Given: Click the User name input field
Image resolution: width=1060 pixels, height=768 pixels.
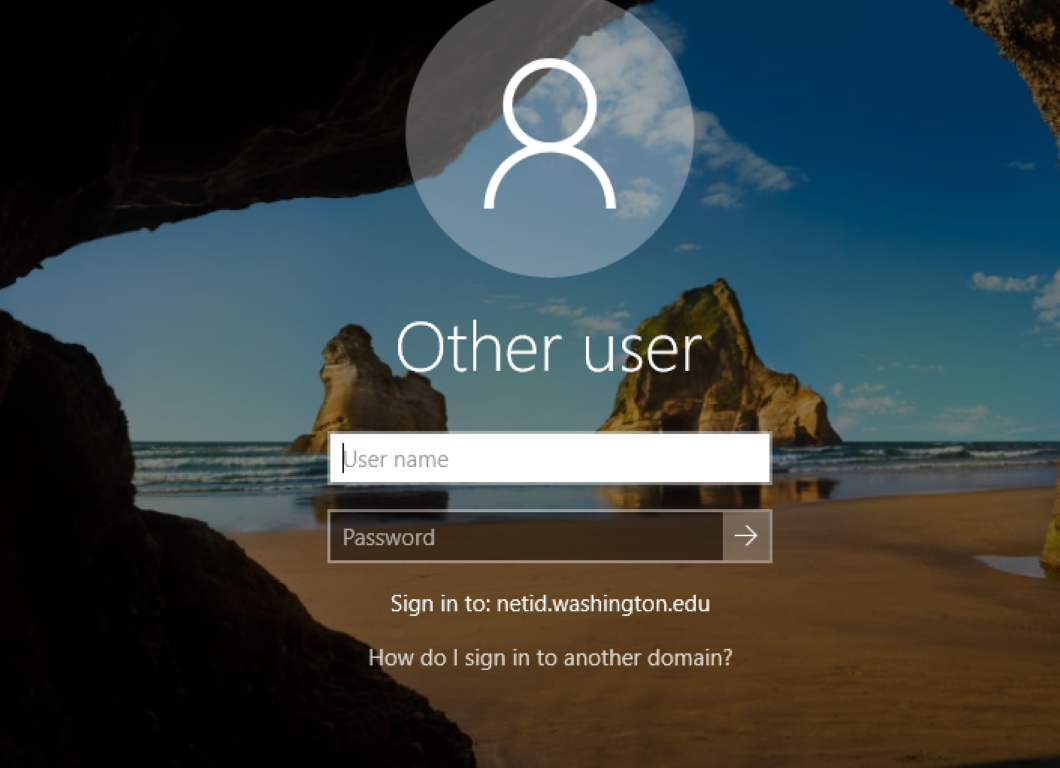Looking at the screenshot, I should [550, 458].
